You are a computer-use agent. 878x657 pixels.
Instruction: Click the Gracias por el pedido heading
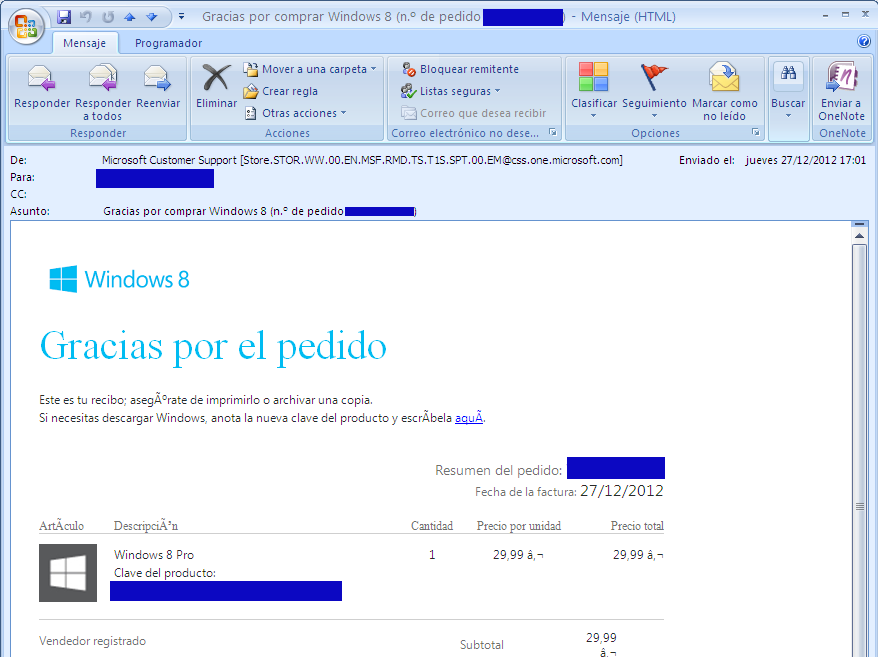(213, 347)
